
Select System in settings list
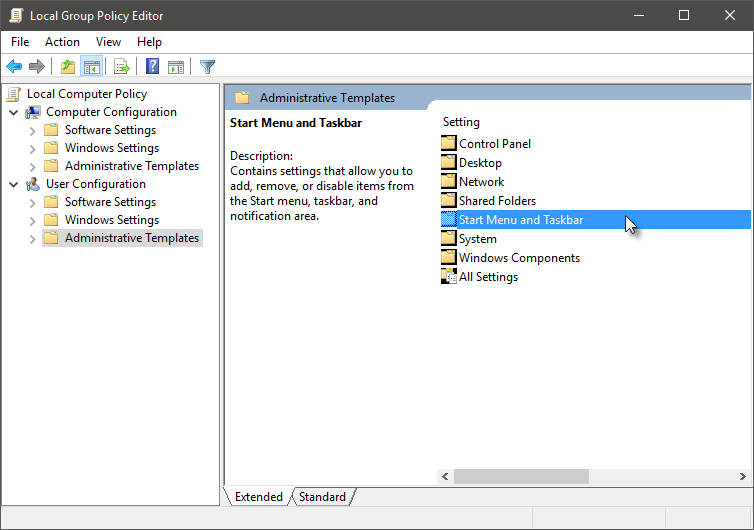pyautogui.click(x=478, y=239)
